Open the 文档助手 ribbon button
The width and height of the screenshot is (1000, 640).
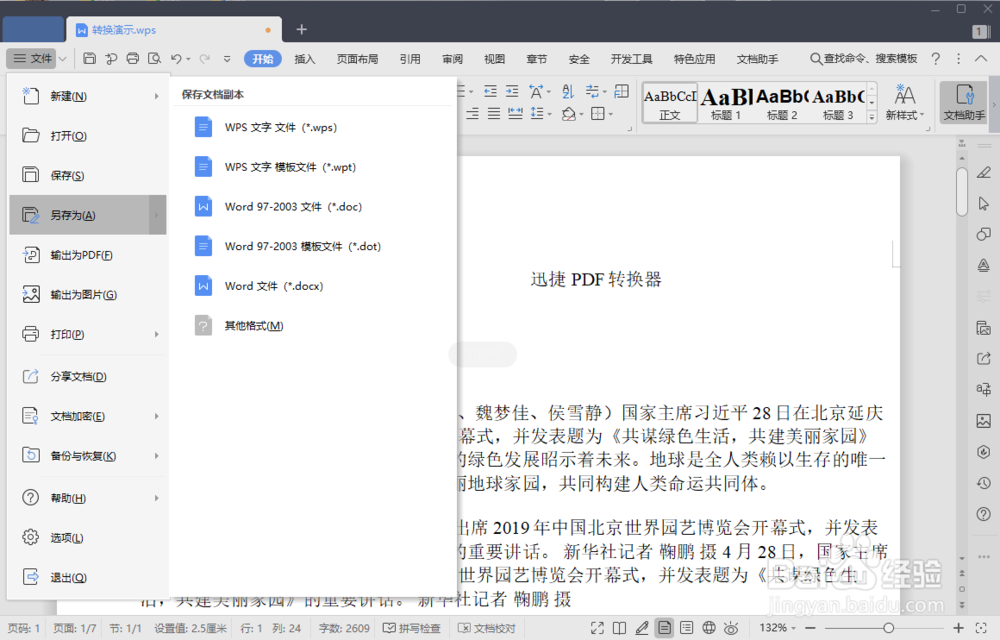(964, 102)
